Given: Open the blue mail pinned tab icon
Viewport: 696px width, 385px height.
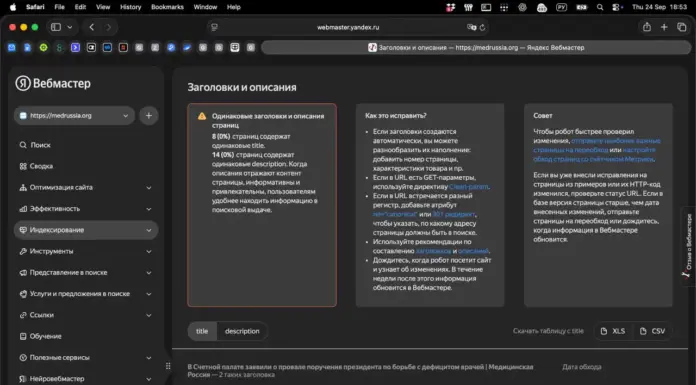Looking at the screenshot, I should pos(12,48).
